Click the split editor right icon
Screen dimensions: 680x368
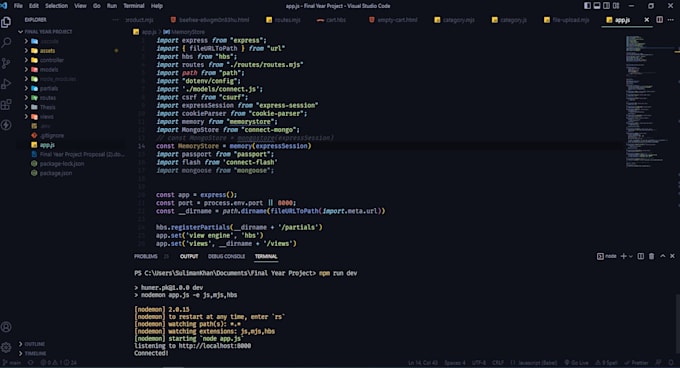[x=659, y=20]
